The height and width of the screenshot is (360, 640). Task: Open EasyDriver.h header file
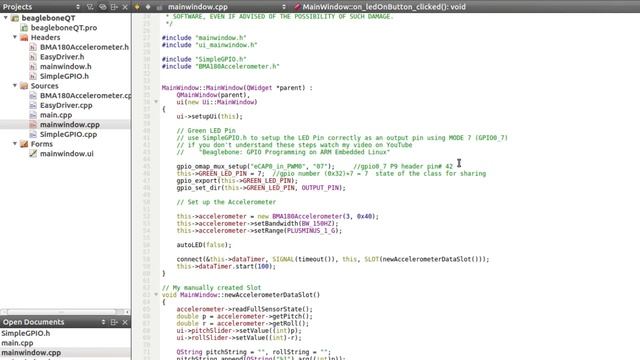[x=62, y=57]
